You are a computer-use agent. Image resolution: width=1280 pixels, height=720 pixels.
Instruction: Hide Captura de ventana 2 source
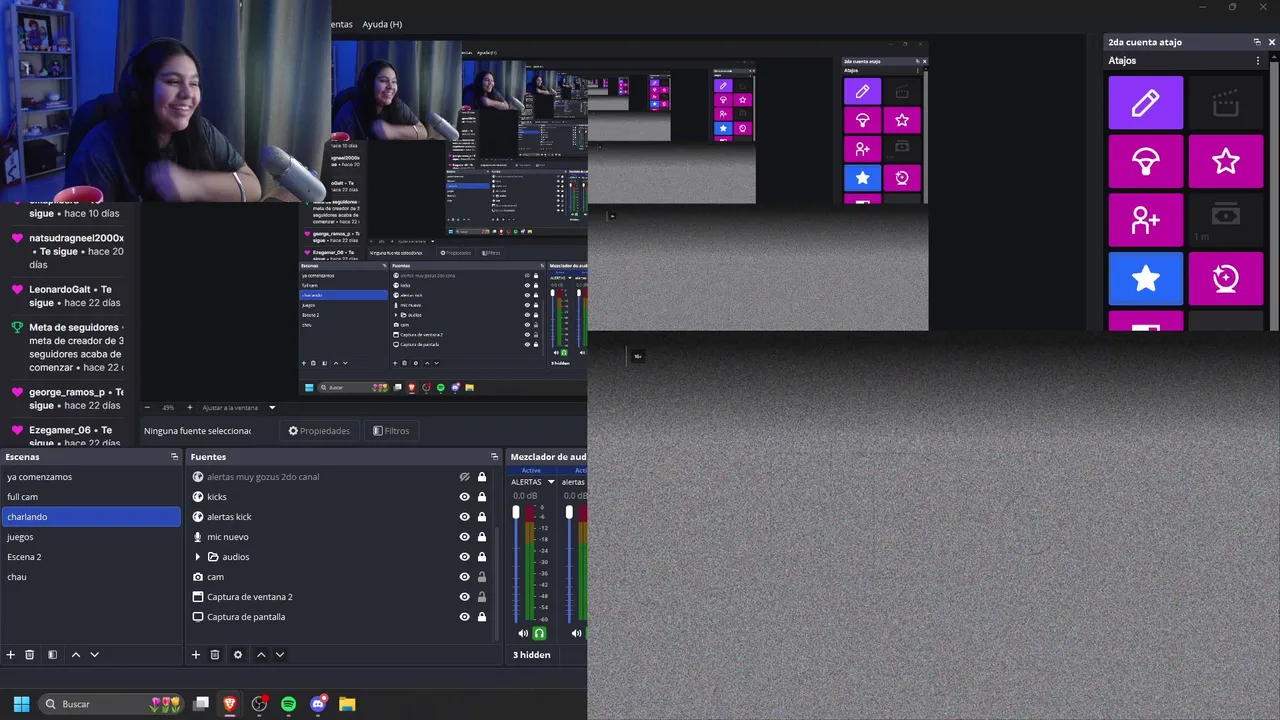[464, 597]
